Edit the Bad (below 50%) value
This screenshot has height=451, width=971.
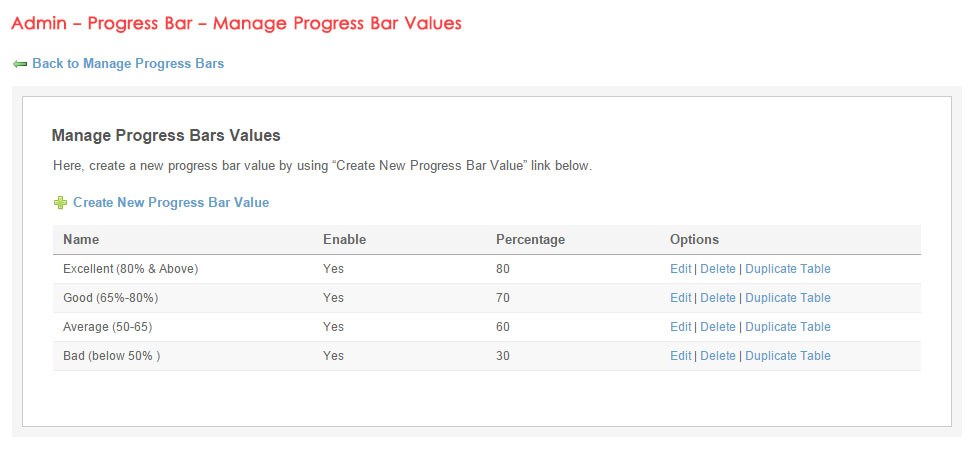[680, 356]
